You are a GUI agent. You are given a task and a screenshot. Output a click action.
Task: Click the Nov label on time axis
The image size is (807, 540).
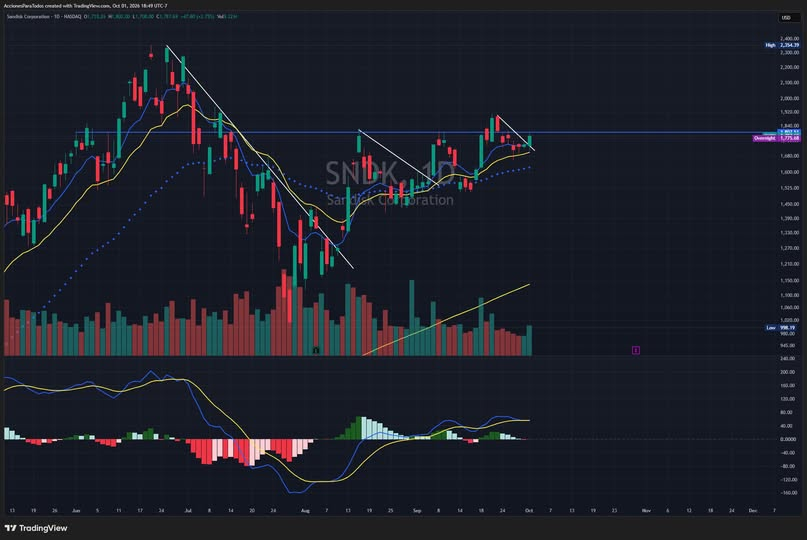[646, 511]
